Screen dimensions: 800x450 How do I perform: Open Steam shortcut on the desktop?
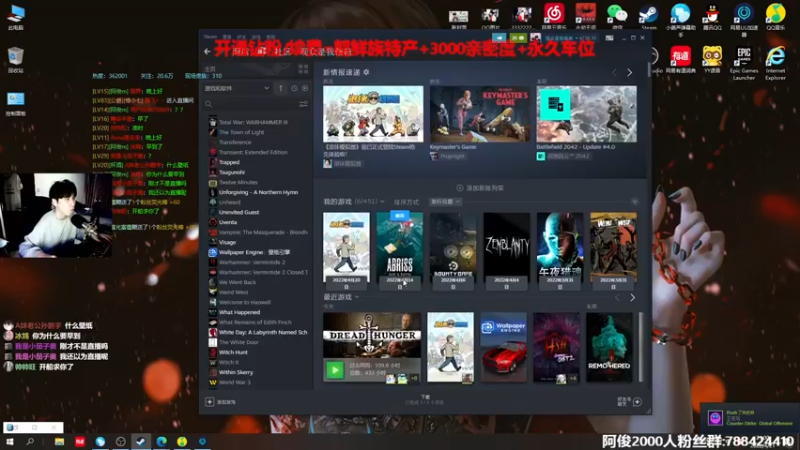pos(648,17)
